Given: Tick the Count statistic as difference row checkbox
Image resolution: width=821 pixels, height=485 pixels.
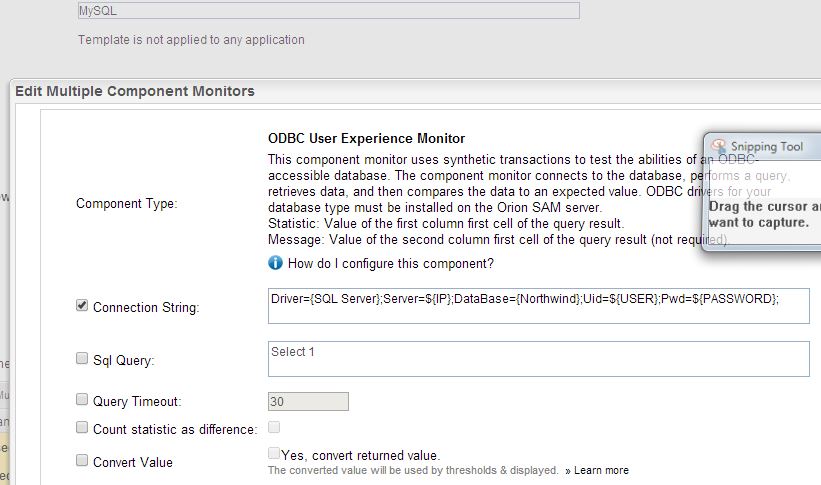Looking at the screenshot, I should [82, 427].
